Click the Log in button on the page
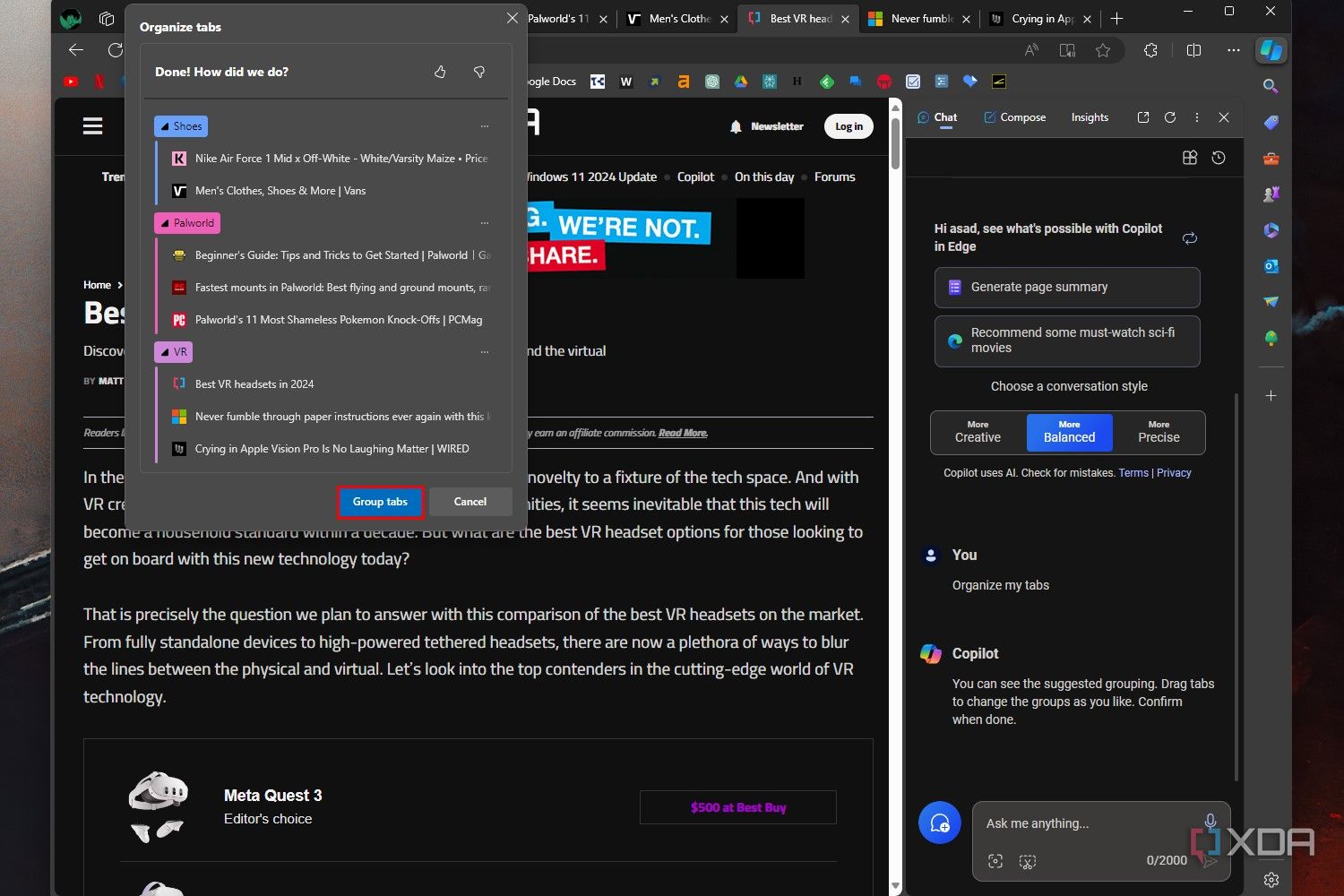The image size is (1344, 896). tap(848, 125)
